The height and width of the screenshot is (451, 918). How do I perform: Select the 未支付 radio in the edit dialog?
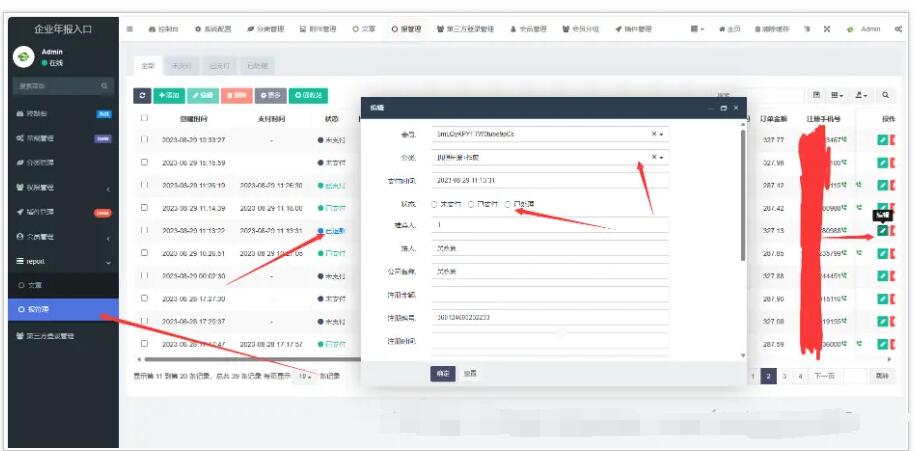coord(434,204)
